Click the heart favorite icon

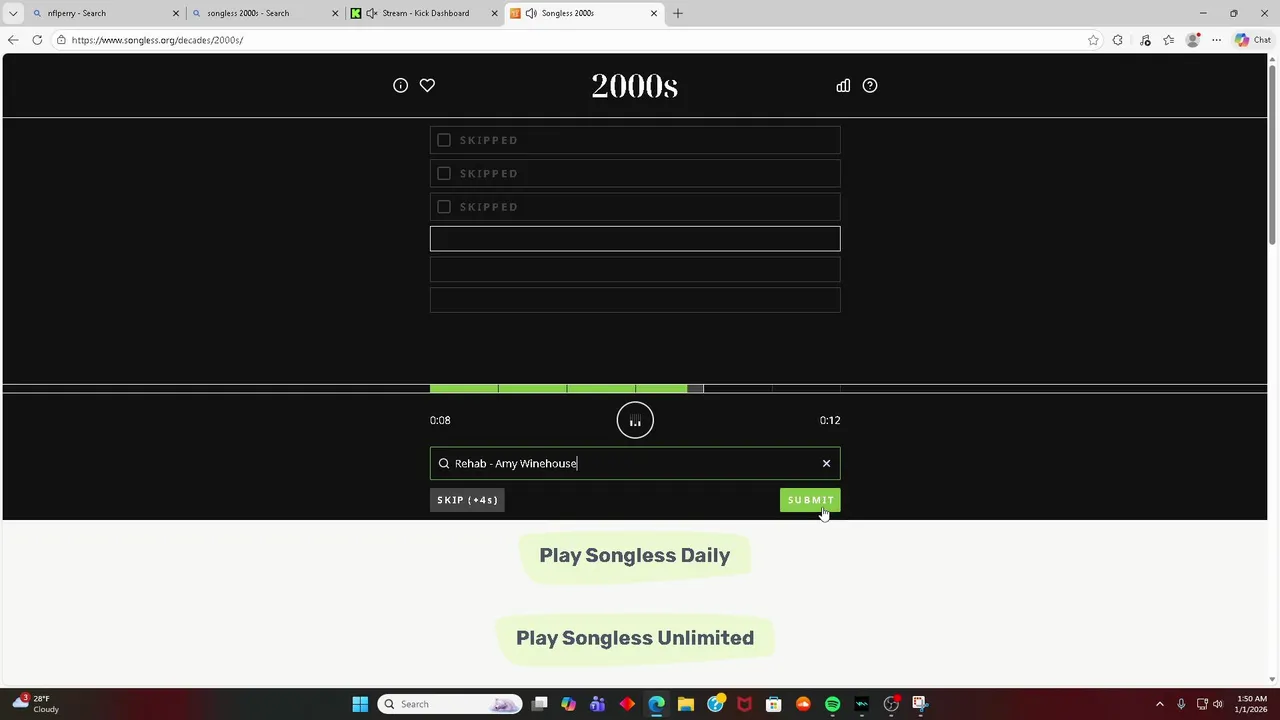pos(427,86)
